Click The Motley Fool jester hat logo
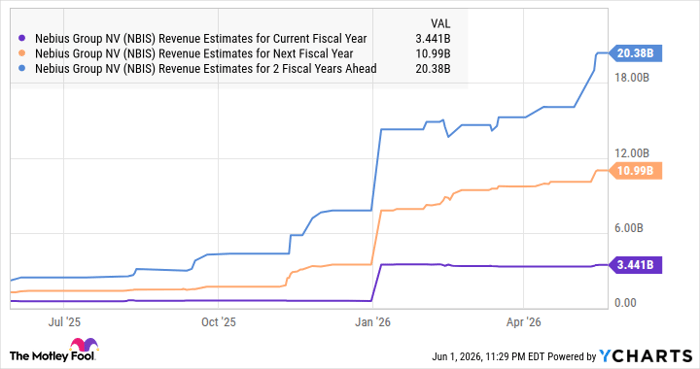The width and height of the screenshot is (700, 369). tap(83, 345)
